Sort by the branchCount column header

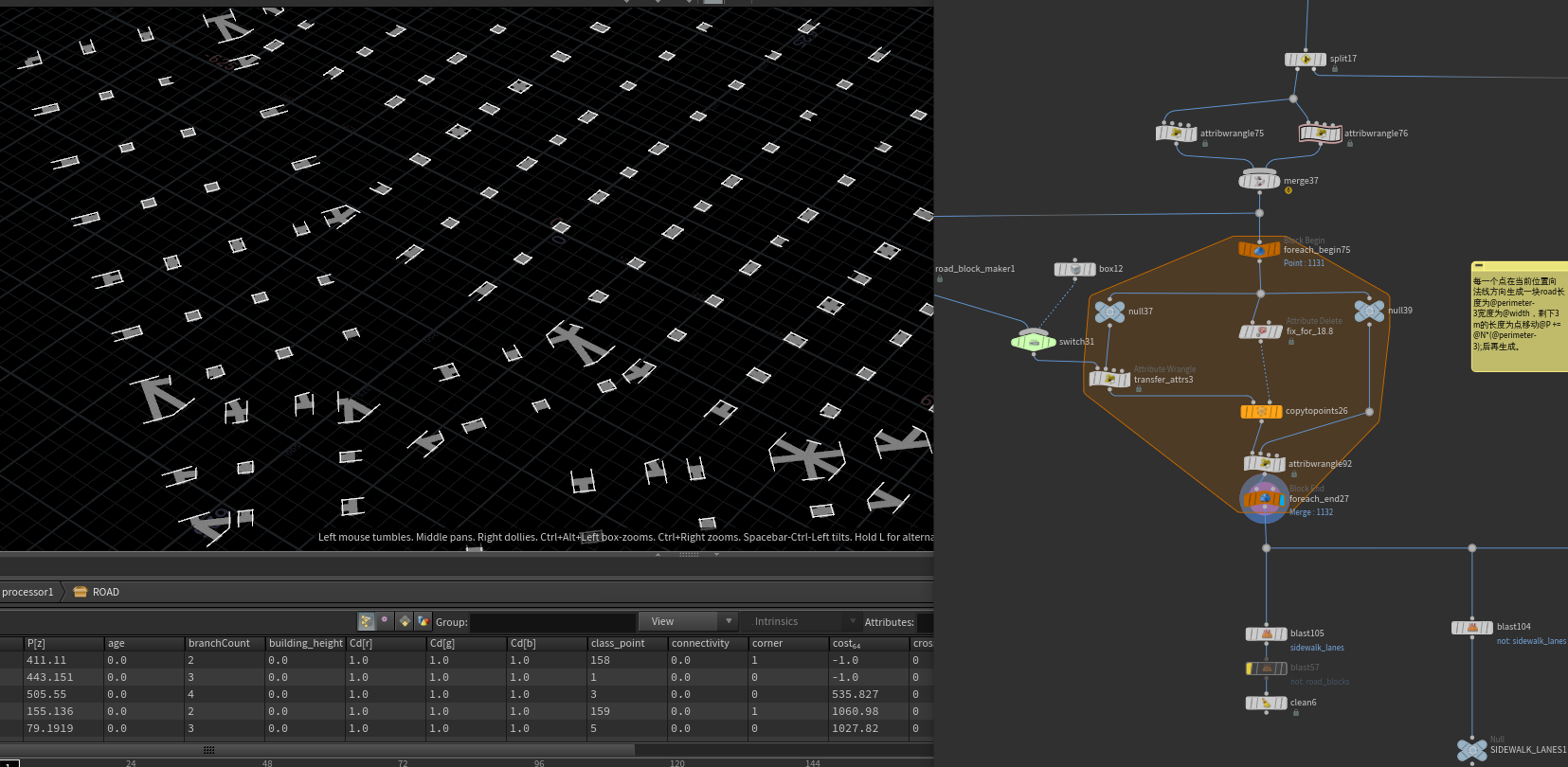tap(219, 643)
